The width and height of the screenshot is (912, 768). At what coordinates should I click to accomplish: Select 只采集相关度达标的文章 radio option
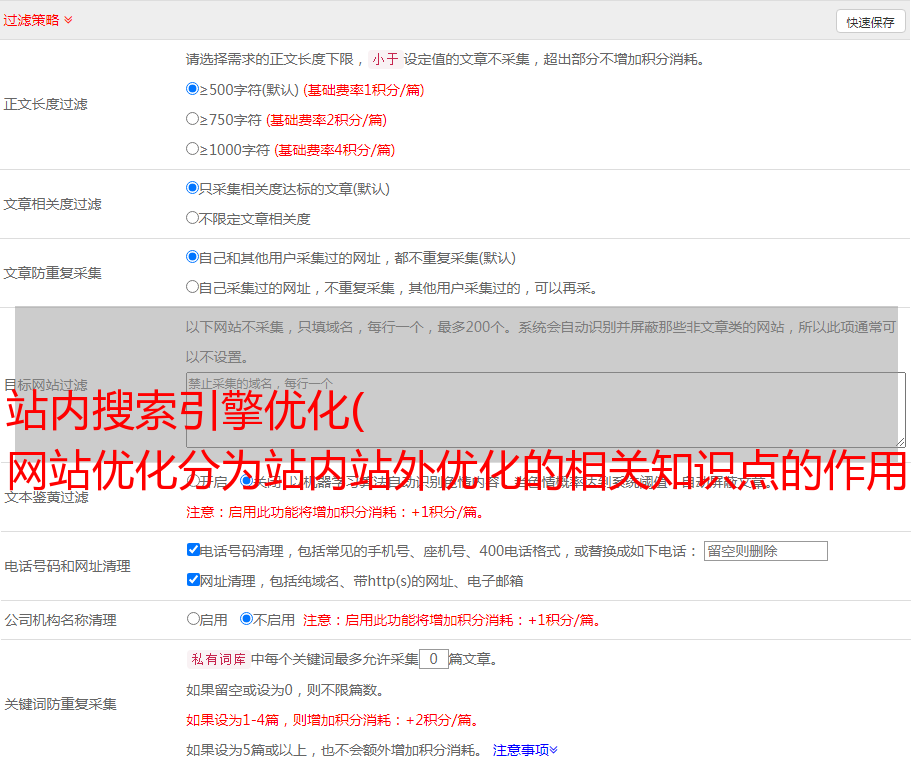[193, 188]
